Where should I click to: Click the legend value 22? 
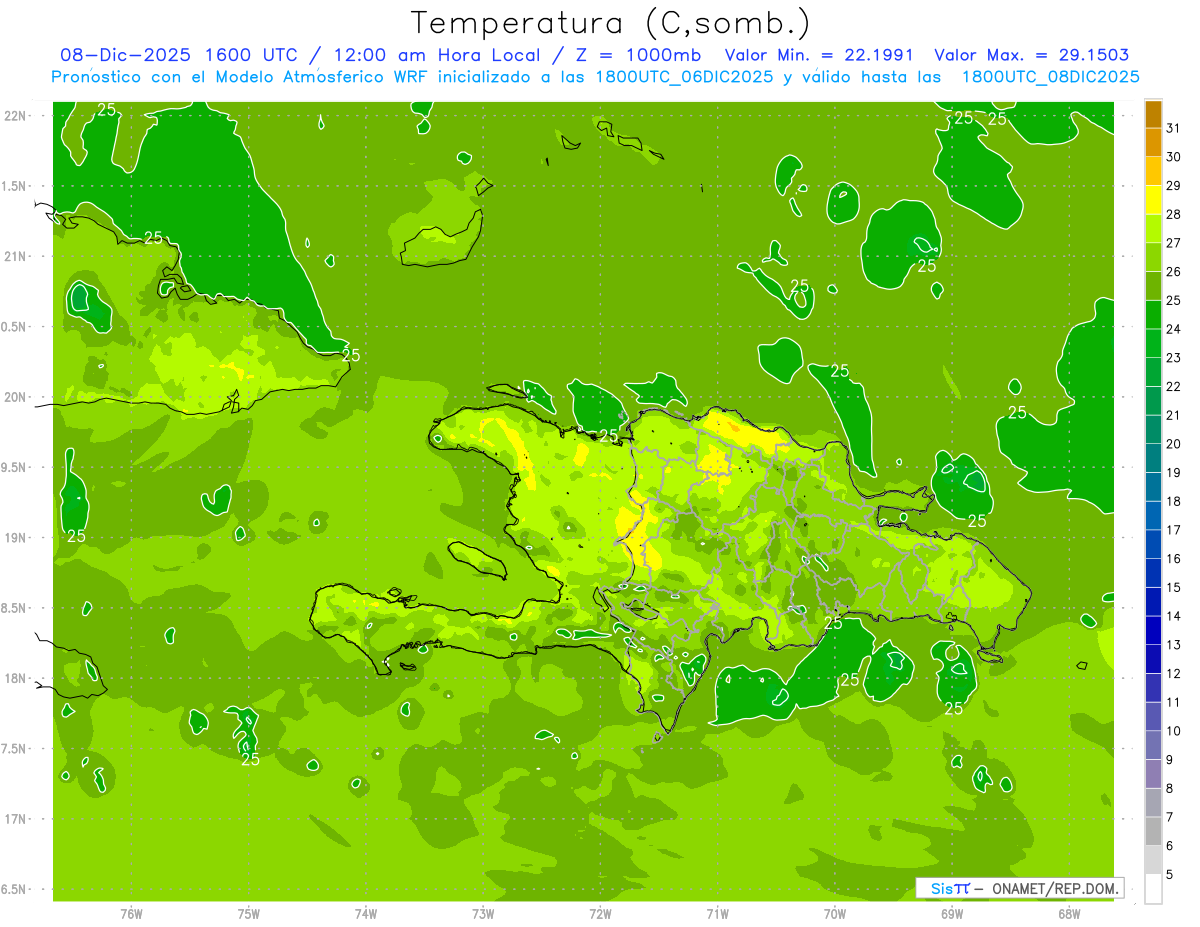click(x=1174, y=386)
